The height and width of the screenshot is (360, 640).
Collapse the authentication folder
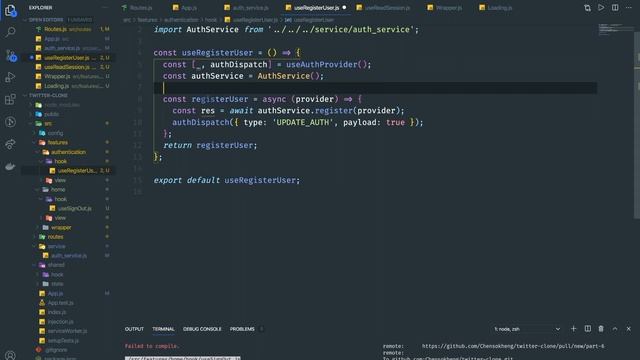tap(68, 152)
